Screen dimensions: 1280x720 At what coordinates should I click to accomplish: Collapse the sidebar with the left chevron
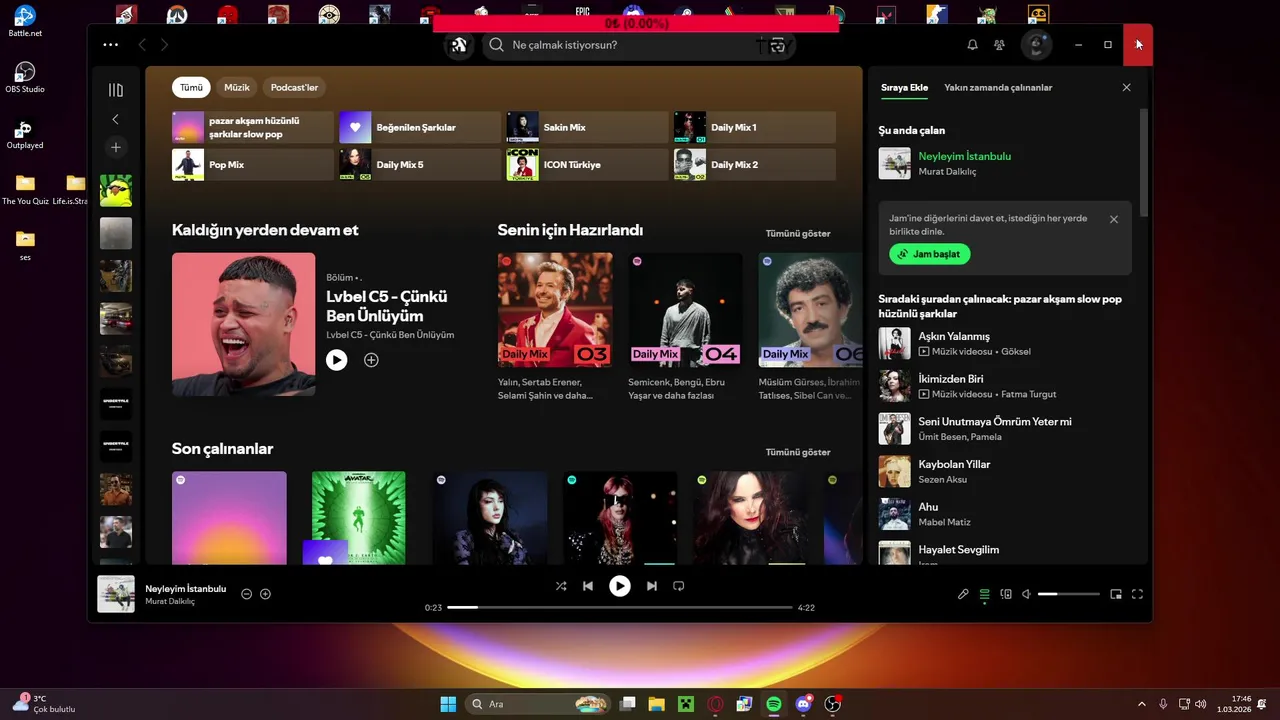(x=116, y=119)
